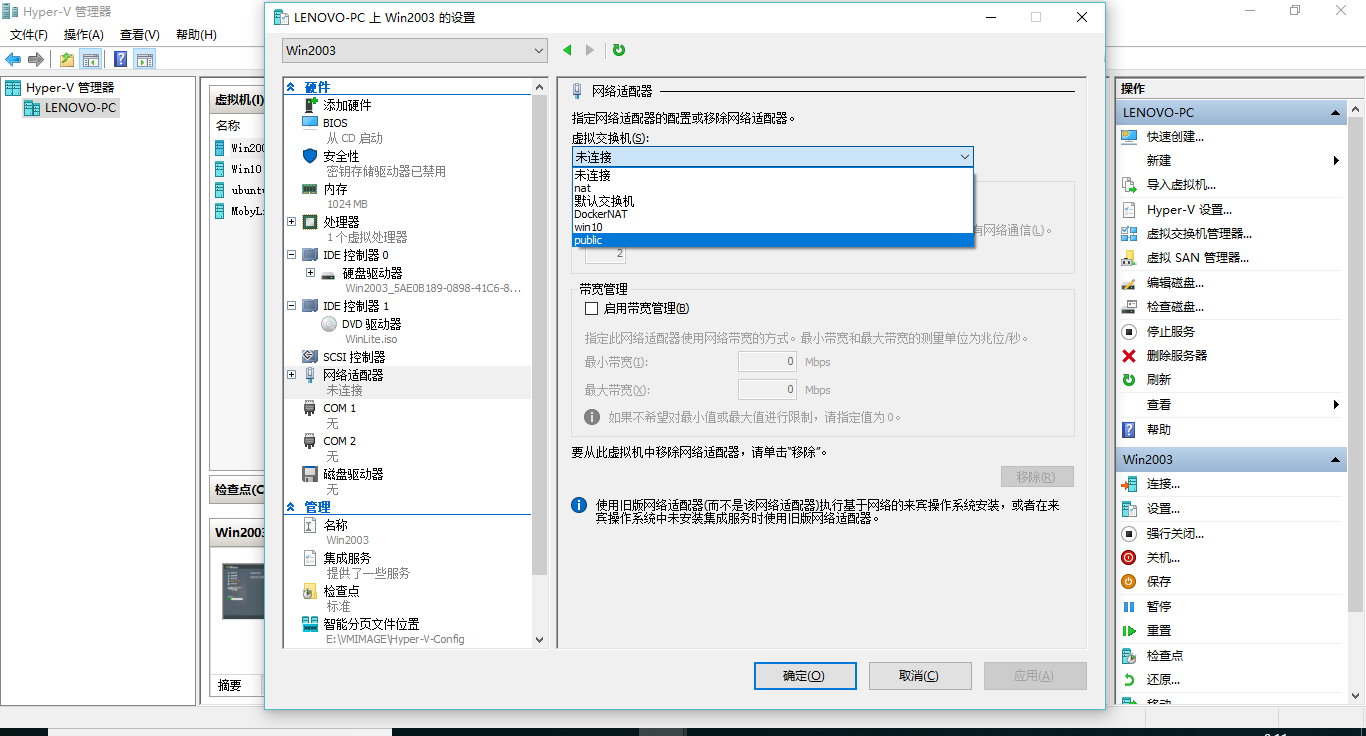Open 查看(V) menu in Hyper-V Manager
1366x736 pixels.
click(x=140, y=35)
